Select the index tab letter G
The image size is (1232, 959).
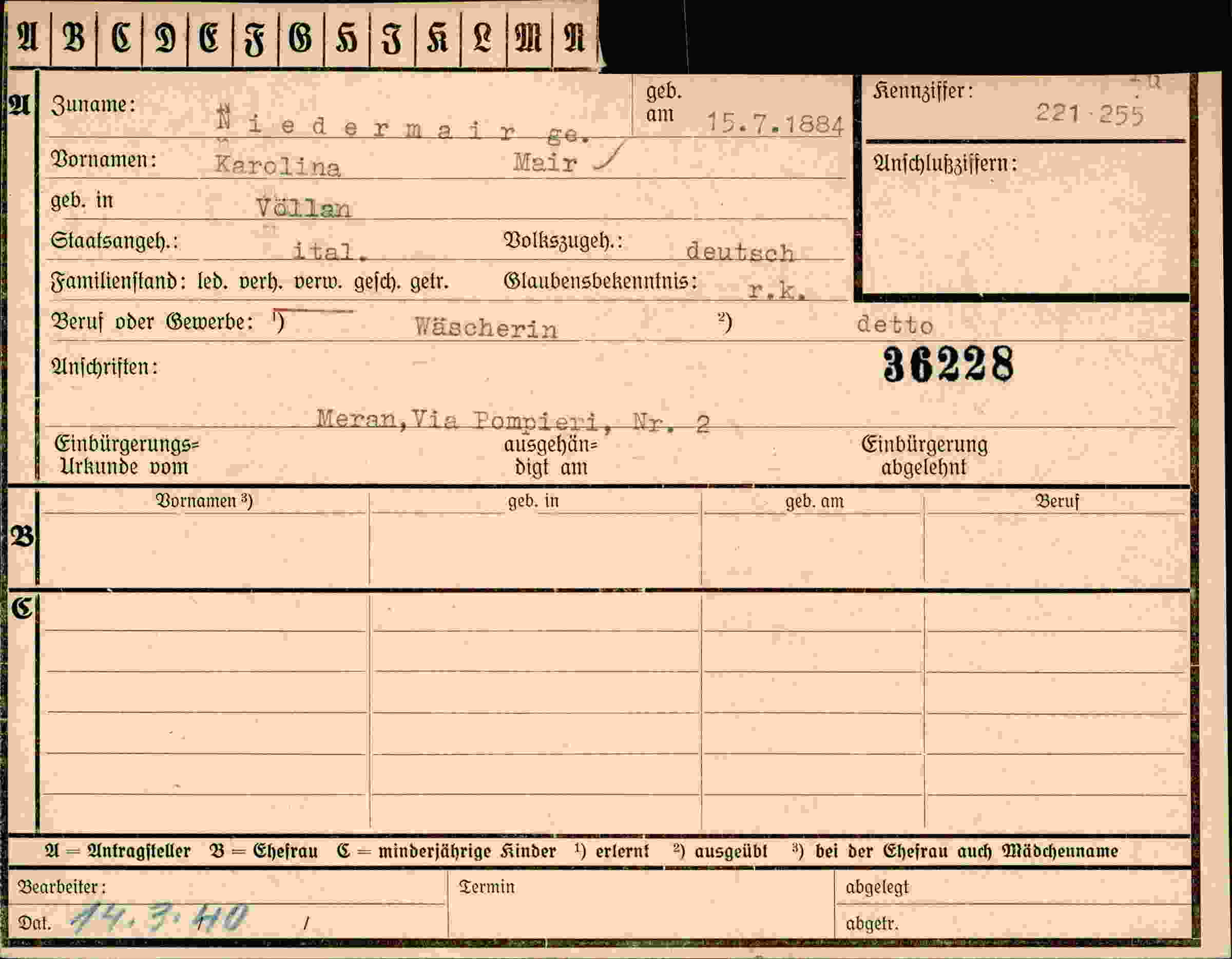pos(300,39)
